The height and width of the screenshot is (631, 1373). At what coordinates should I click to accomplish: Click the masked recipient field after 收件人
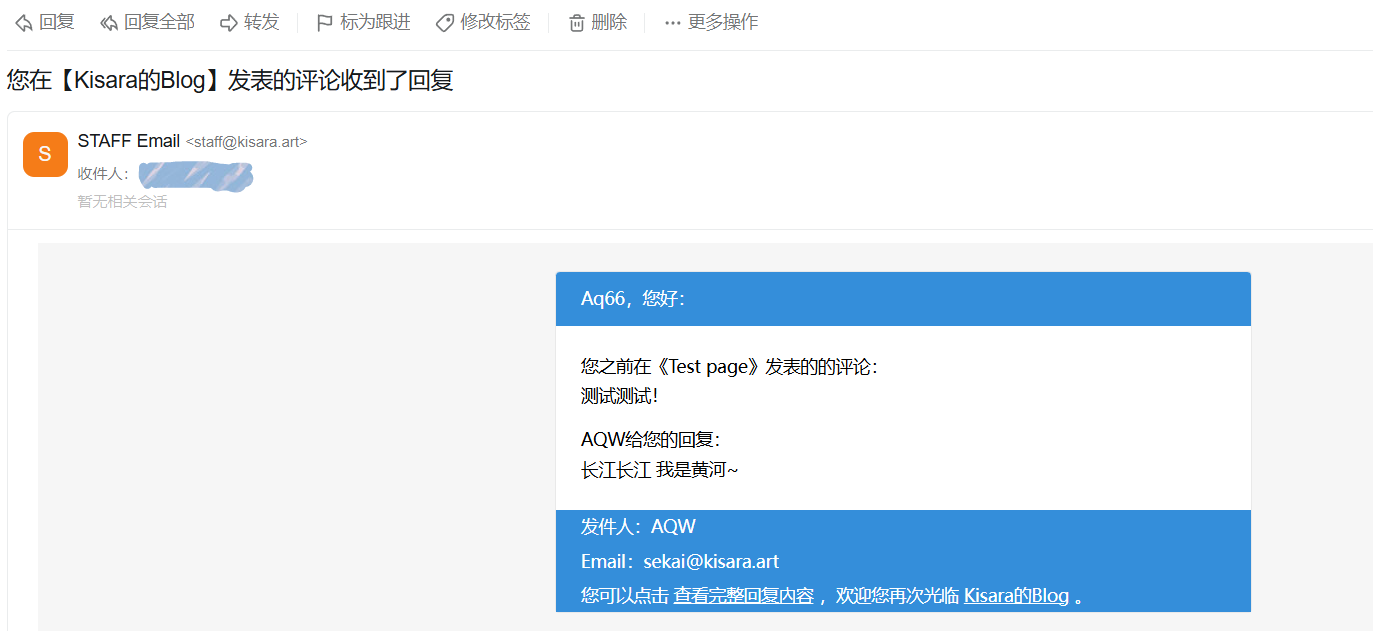click(x=196, y=174)
